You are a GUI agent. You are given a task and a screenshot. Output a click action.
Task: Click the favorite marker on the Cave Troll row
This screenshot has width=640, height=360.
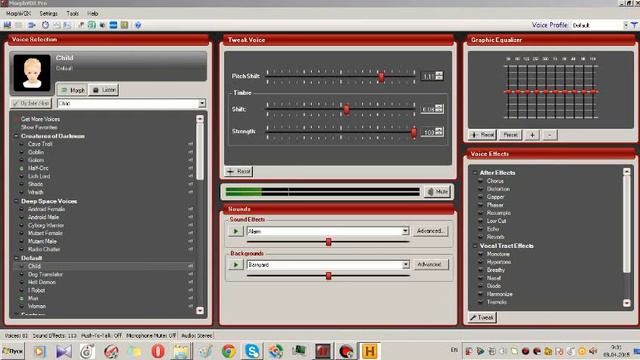190,144
